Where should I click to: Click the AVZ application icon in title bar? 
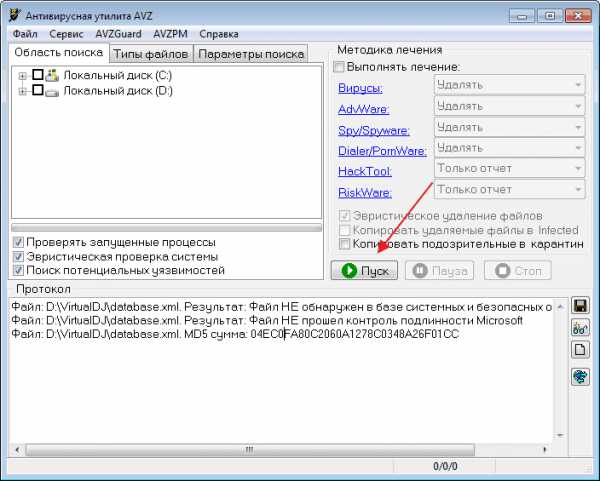tap(14, 14)
